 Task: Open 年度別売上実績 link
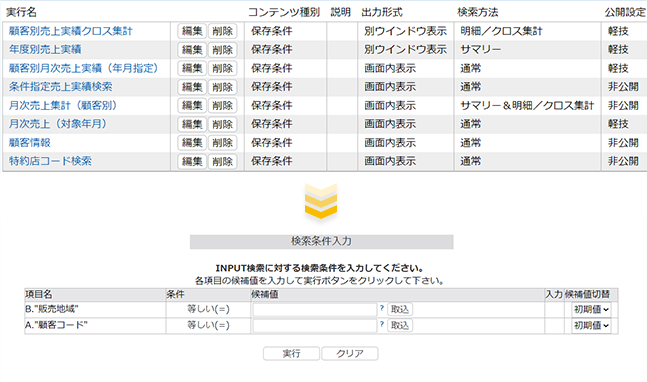tap(45, 50)
